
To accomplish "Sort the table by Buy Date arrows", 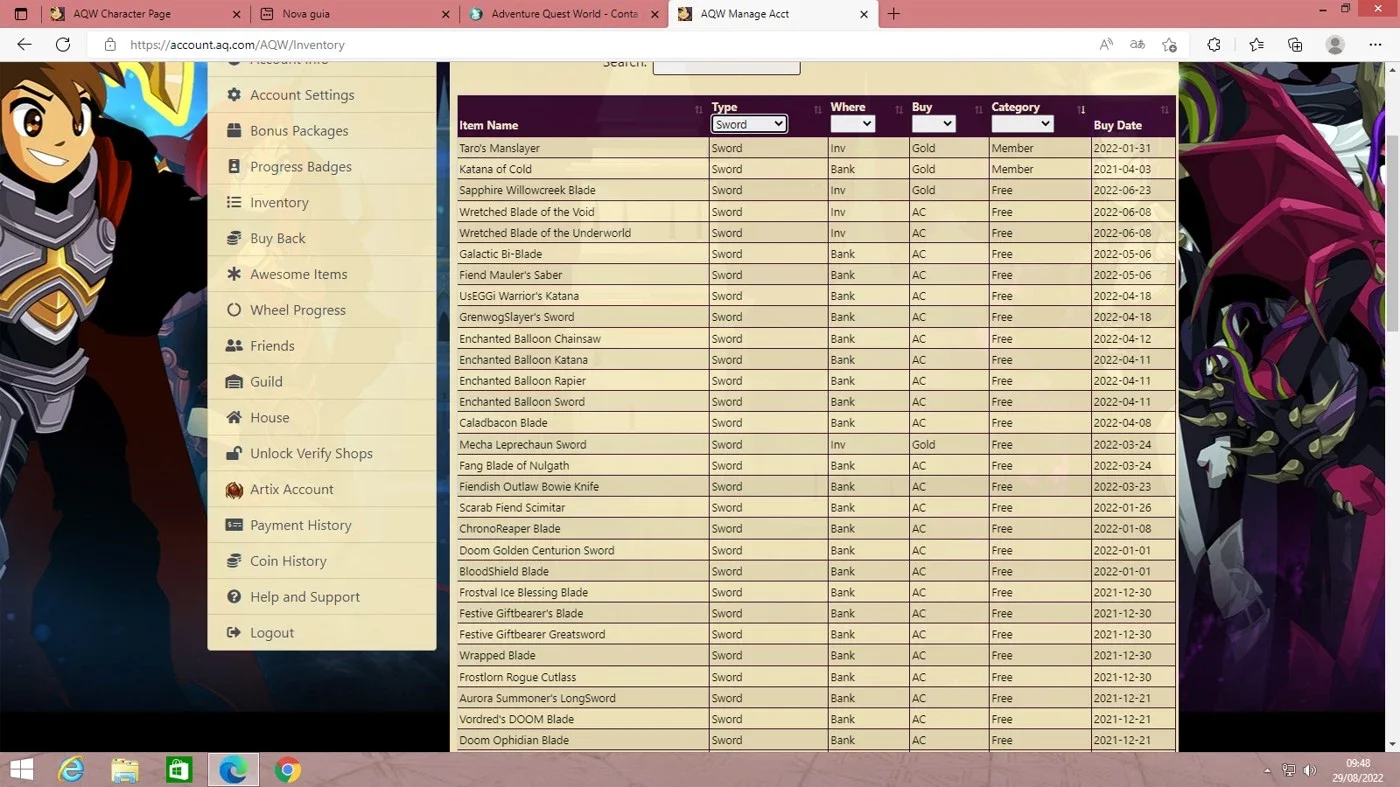I will [x=1164, y=110].
